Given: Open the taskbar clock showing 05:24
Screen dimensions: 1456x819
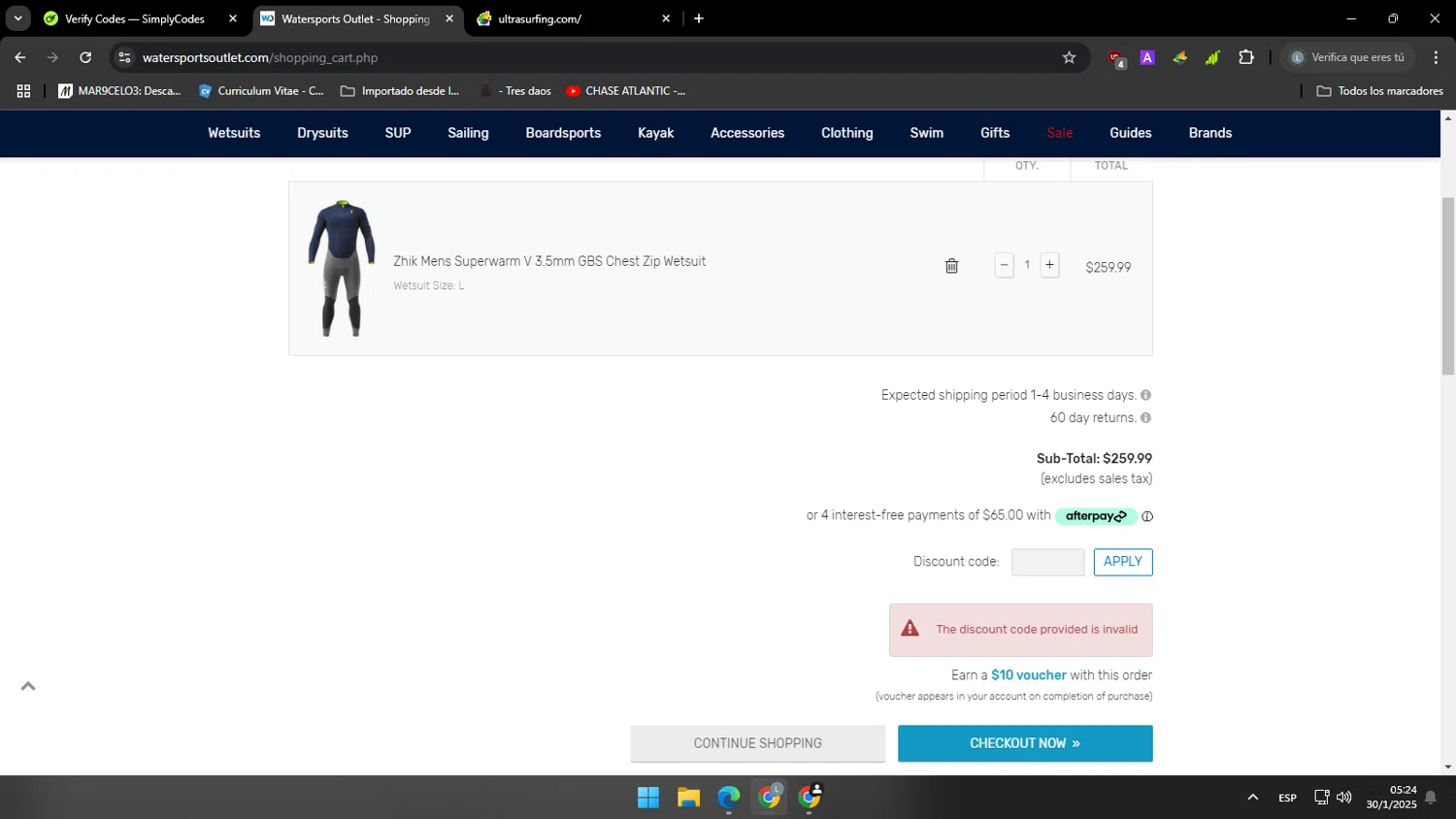Looking at the screenshot, I should (x=1391, y=798).
